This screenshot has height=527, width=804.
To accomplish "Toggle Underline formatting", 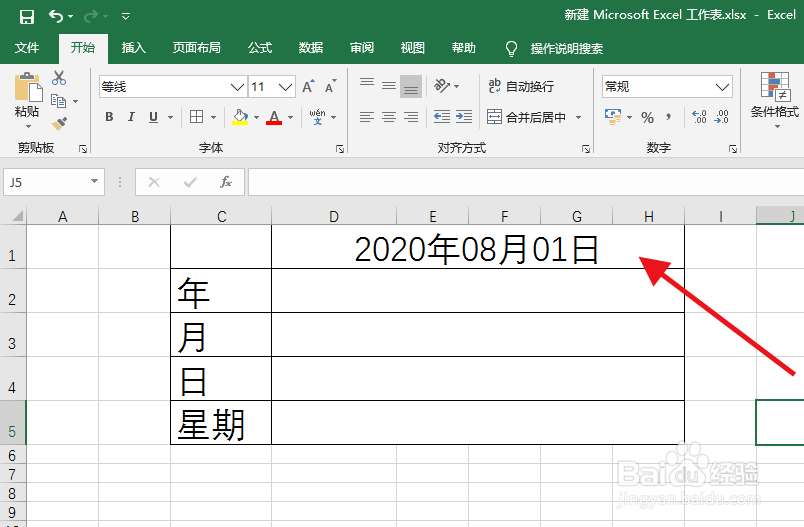I will [153, 117].
